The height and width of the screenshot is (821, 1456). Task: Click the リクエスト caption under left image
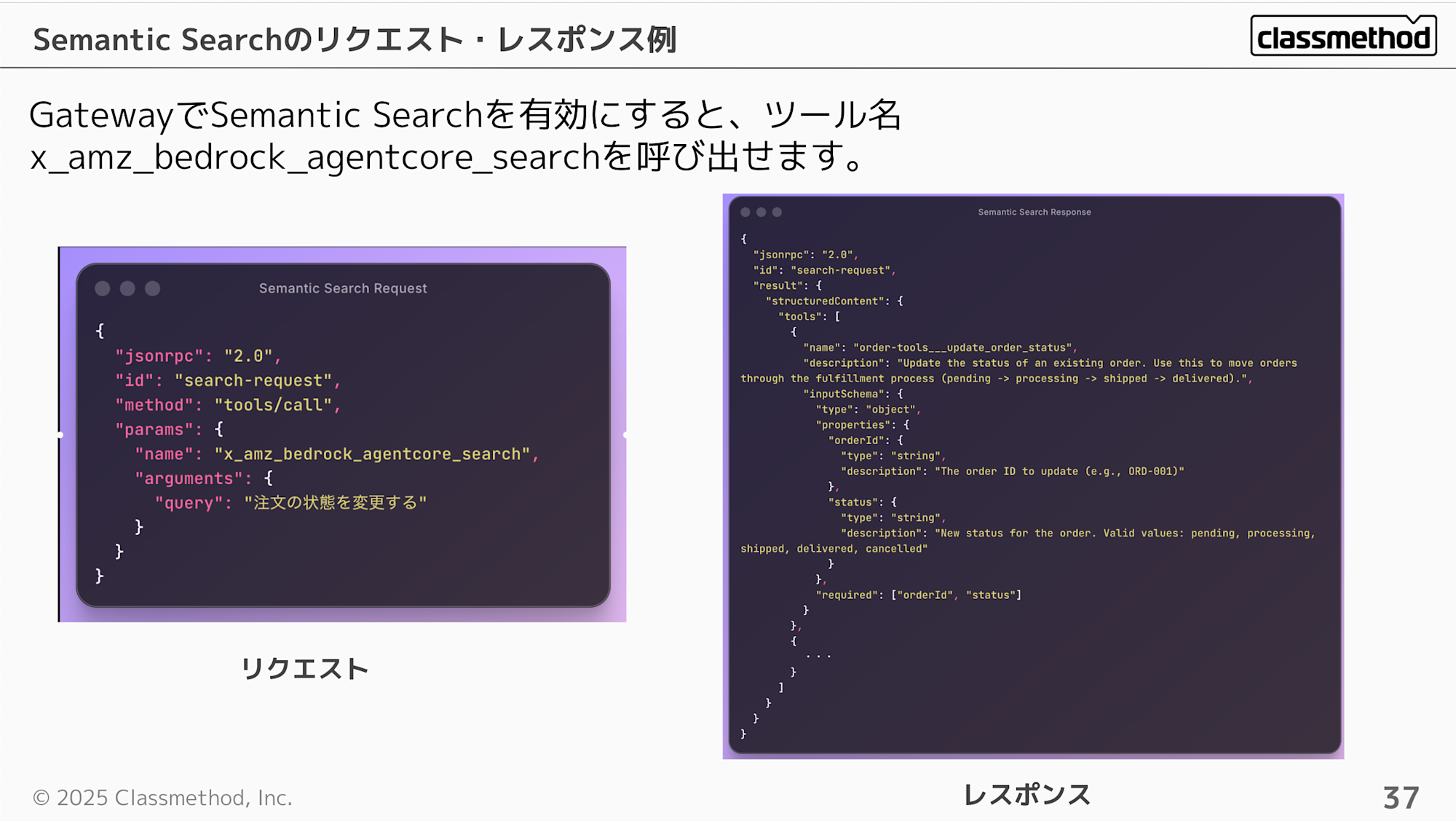[x=304, y=669]
